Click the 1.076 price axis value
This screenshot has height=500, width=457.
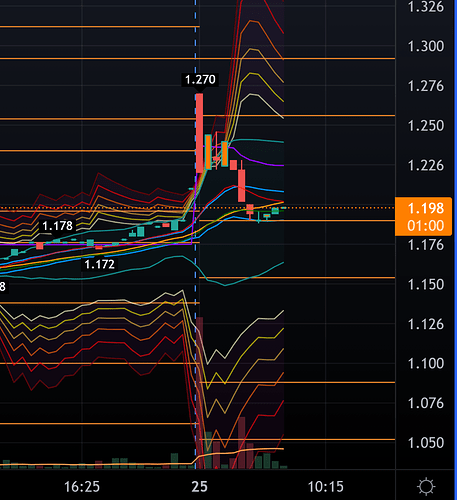tap(426, 403)
